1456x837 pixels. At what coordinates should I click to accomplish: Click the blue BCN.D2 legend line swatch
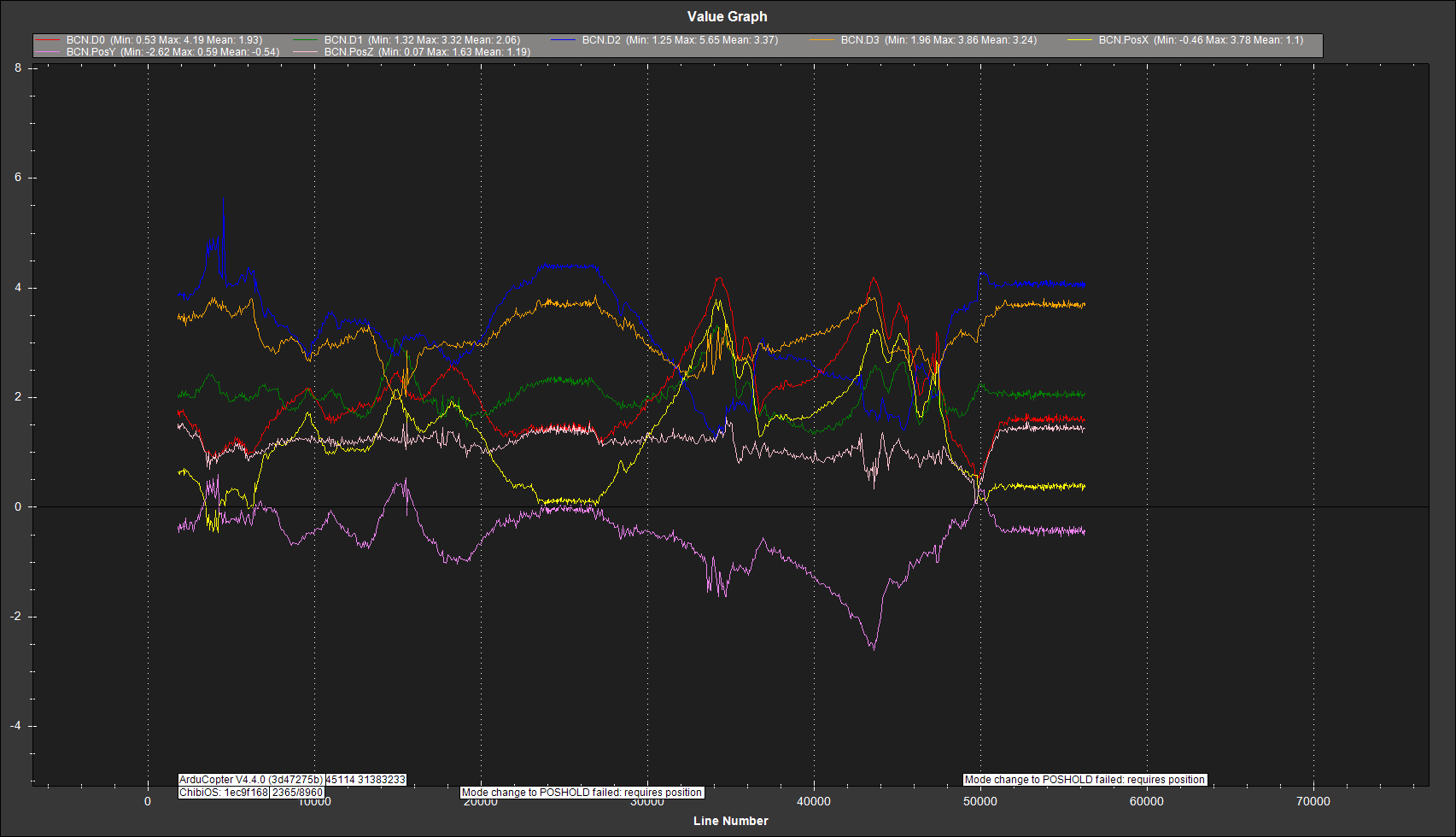[564, 40]
